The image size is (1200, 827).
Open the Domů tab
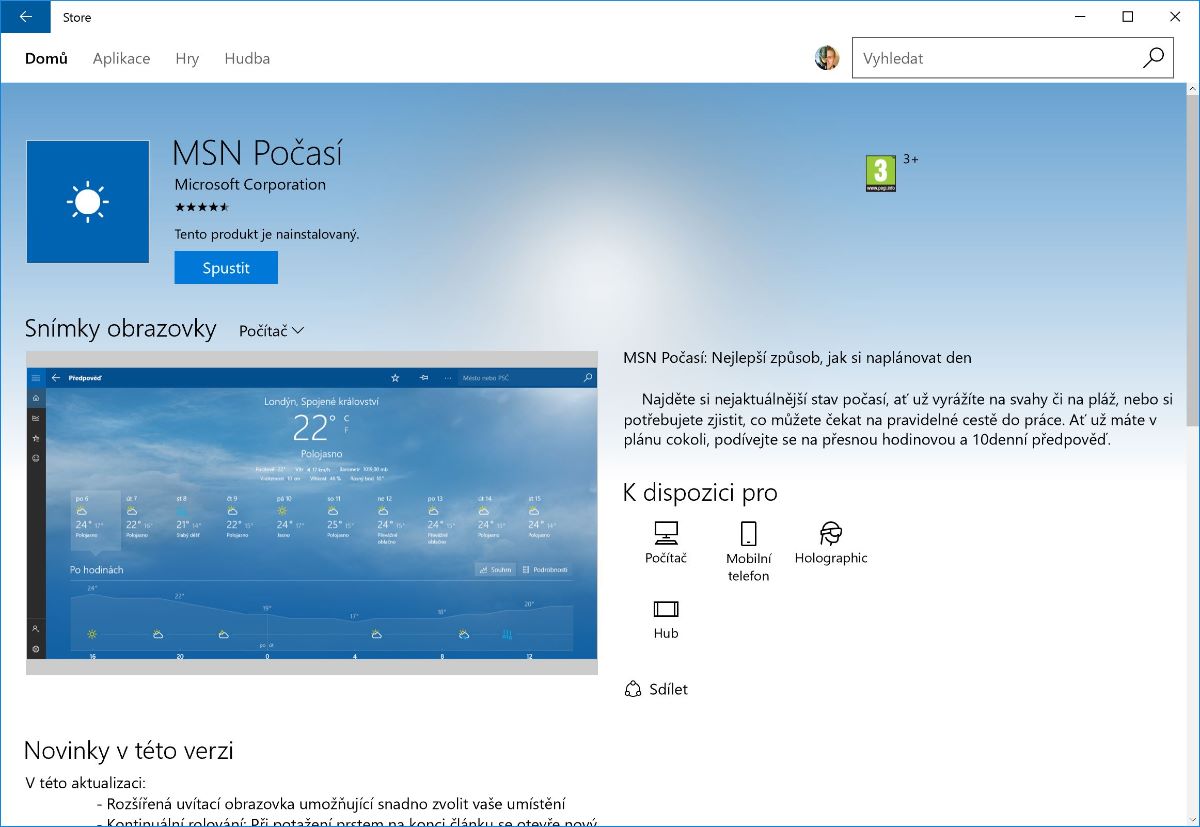(46, 58)
